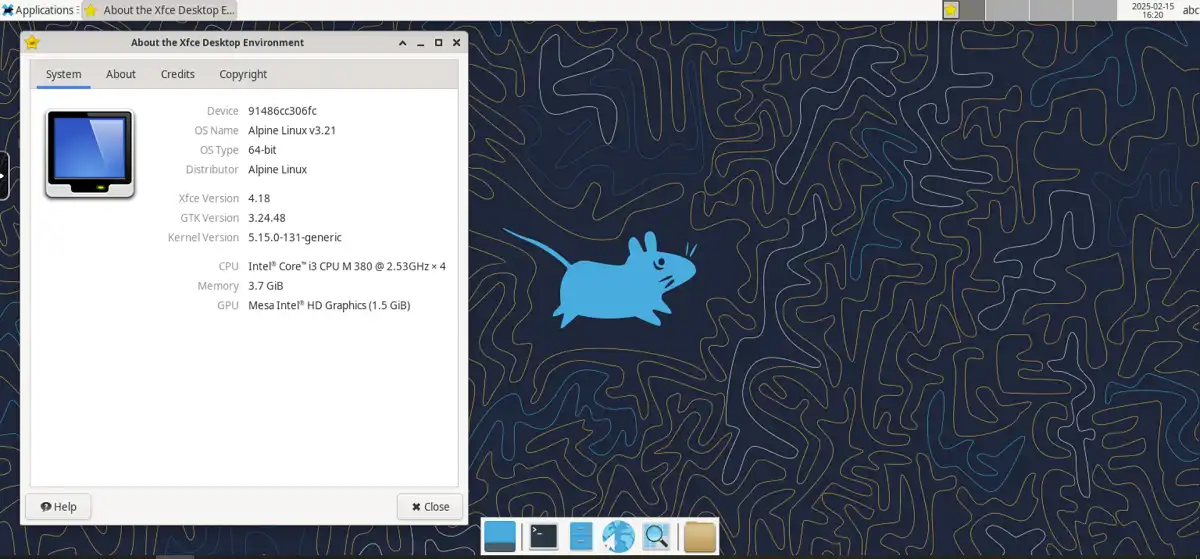Viewport: 1200px width, 559px height.
Task: Open the Copyright tab
Action: 243,74
